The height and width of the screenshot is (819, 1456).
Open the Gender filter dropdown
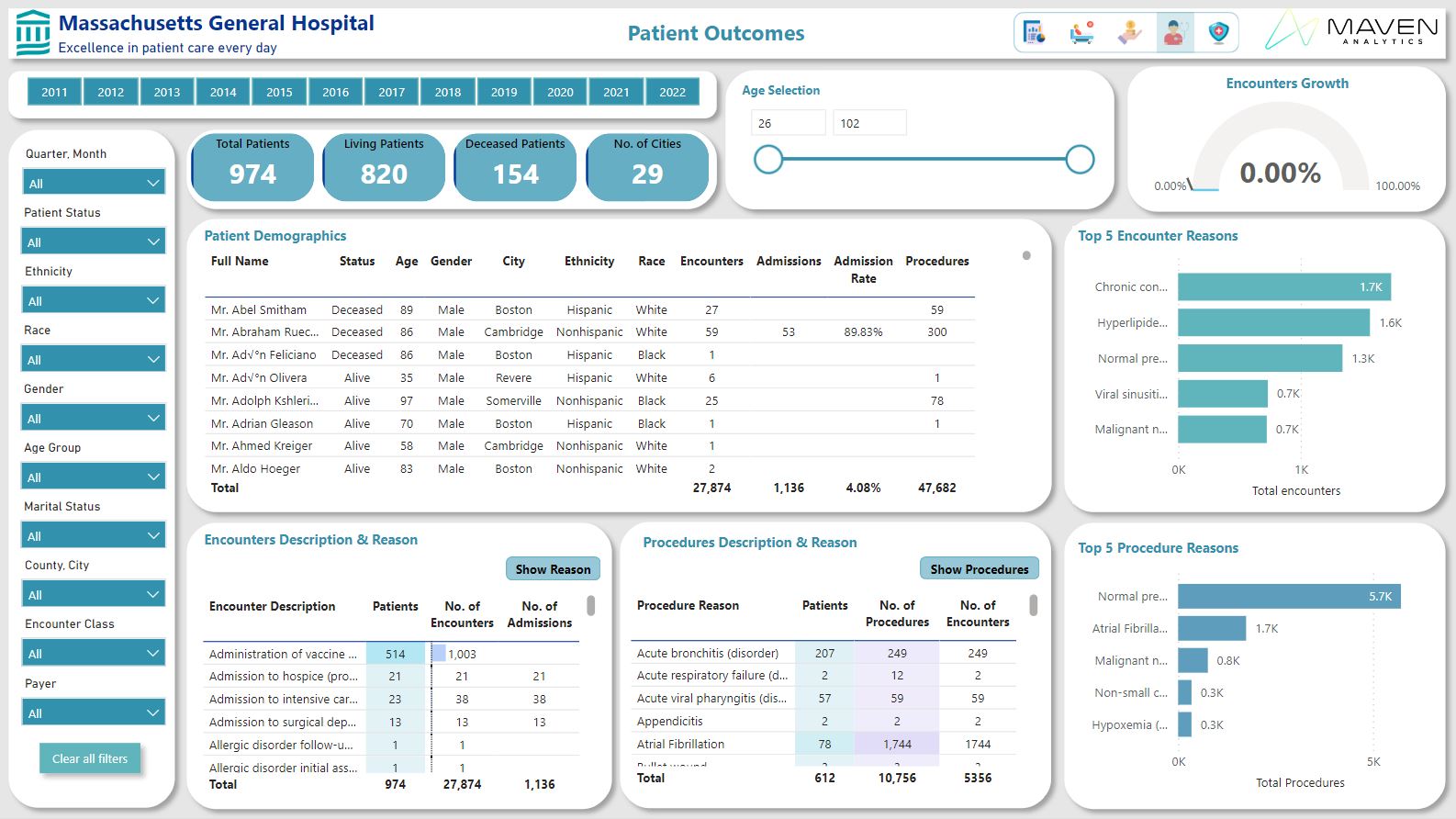[93, 418]
